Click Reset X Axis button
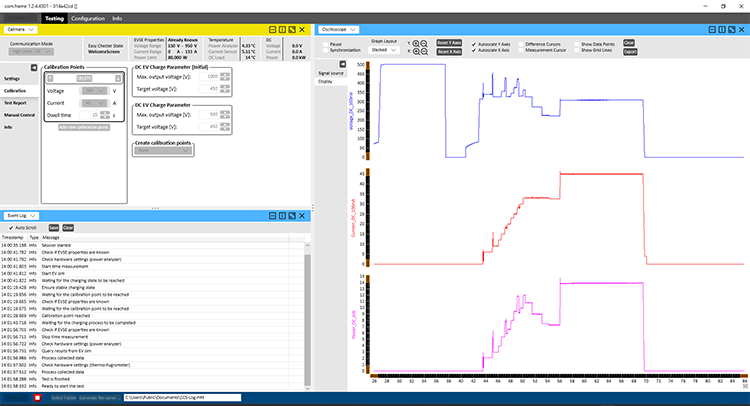750x406 pixels. [449, 52]
